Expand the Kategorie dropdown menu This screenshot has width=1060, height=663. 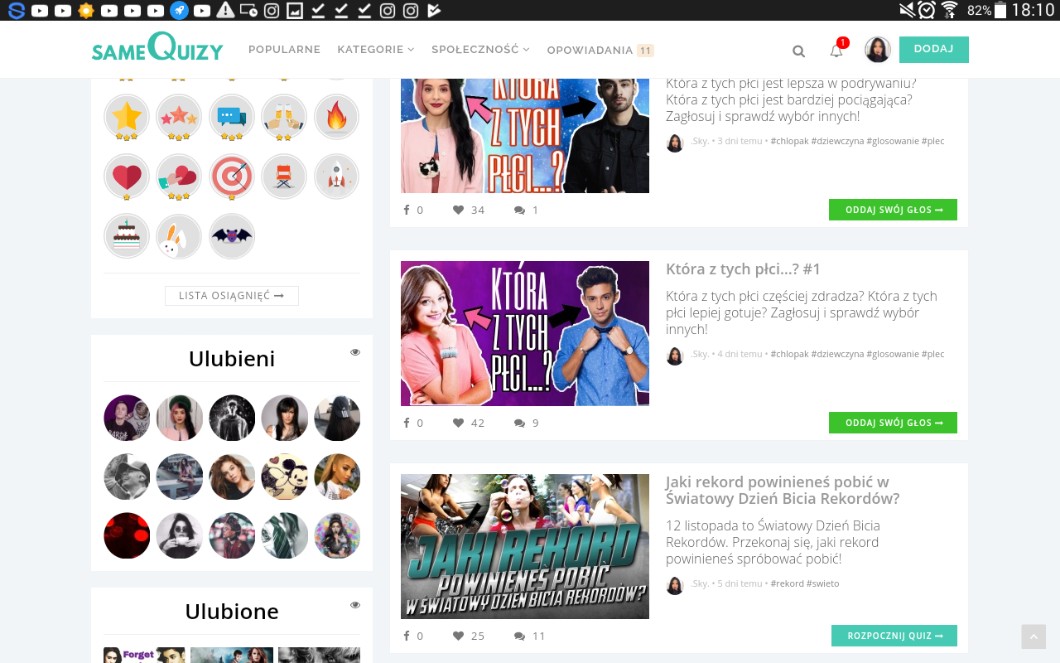[375, 50]
